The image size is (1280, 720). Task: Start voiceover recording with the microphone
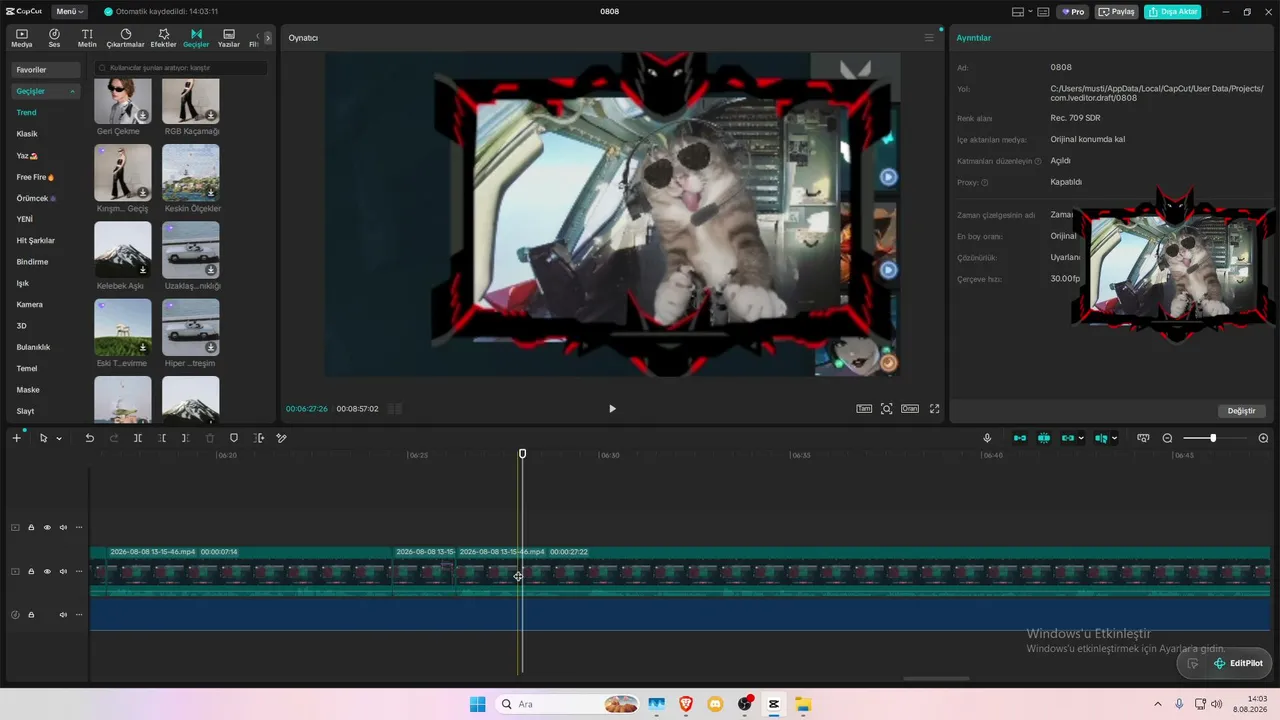(x=987, y=438)
